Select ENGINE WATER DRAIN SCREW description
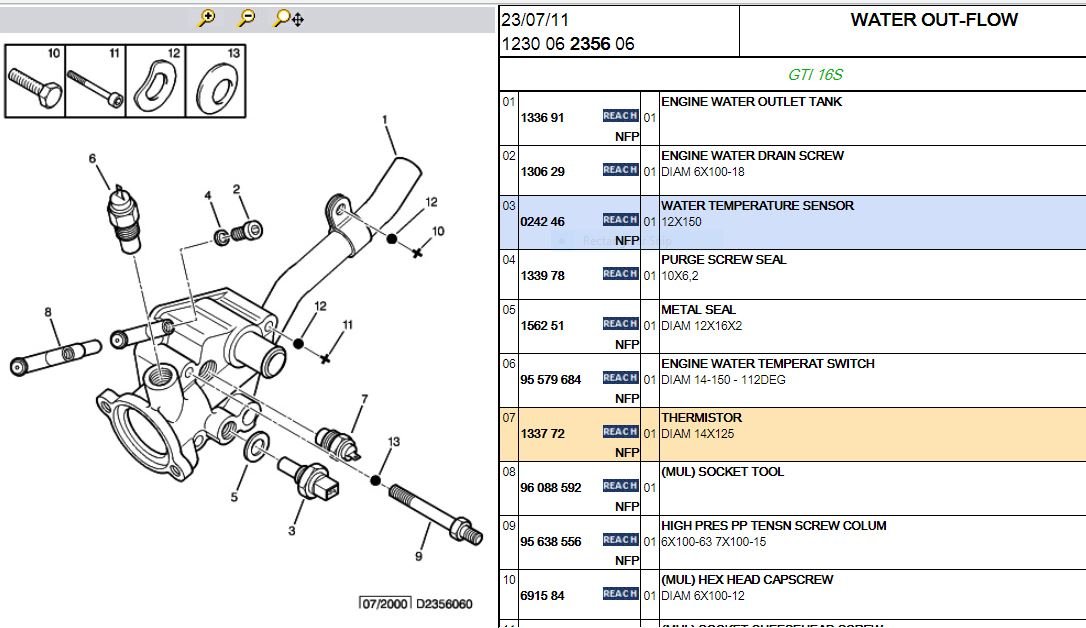Viewport: 1086px width, 628px height. coord(752,156)
